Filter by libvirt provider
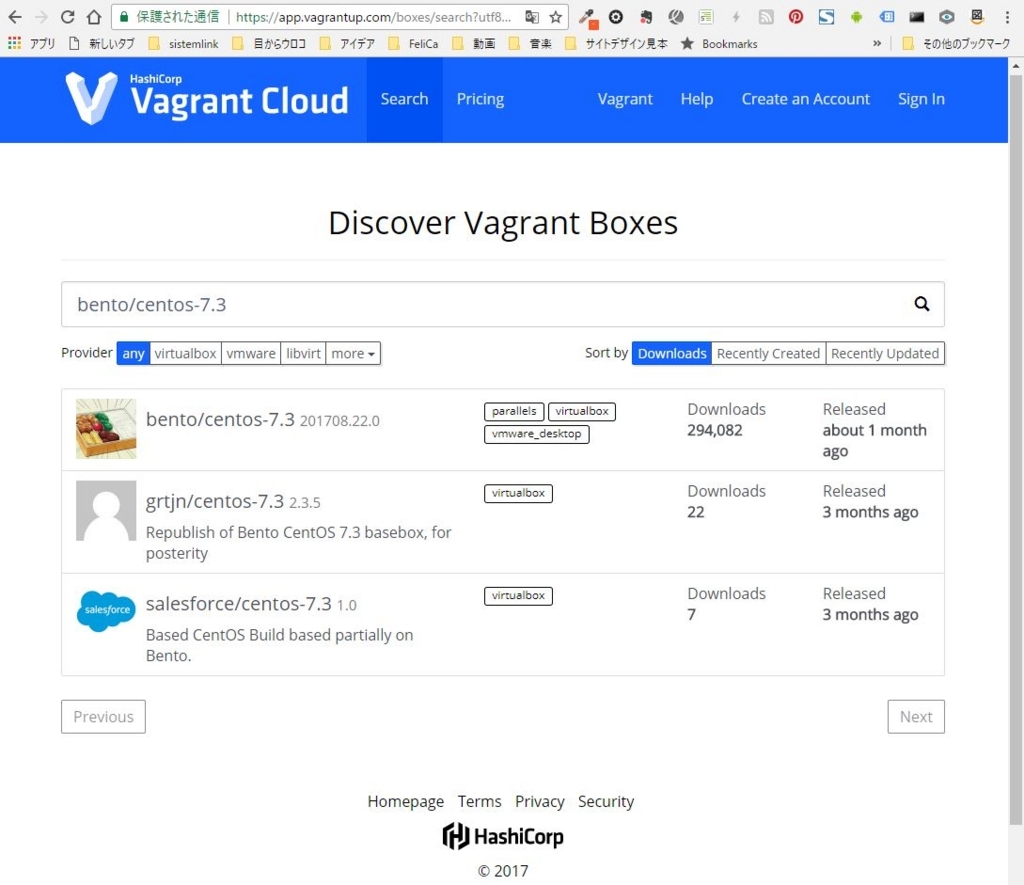Viewport: 1024px width, 885px height. tap(303, 353)
